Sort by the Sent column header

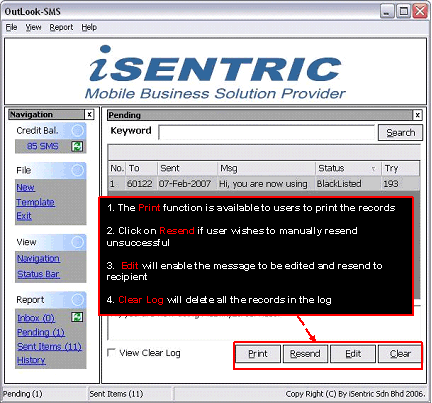(x=187, y=168)
